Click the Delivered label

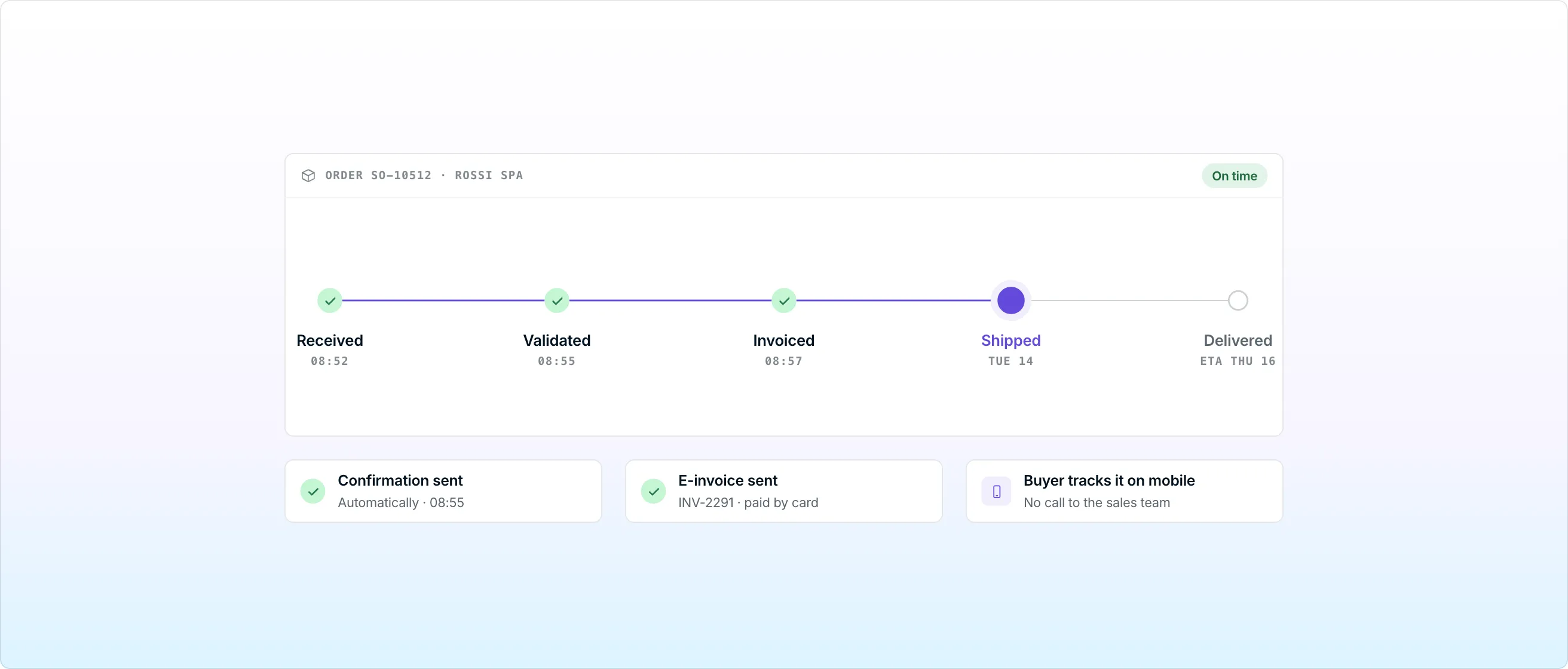1238,340
